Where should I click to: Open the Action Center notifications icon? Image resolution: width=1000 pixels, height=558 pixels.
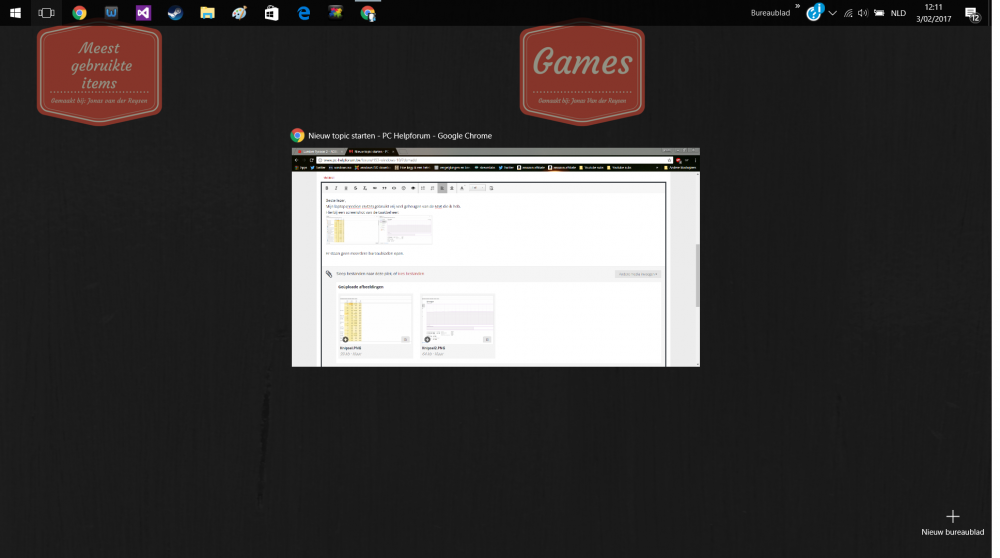point(971,13)
